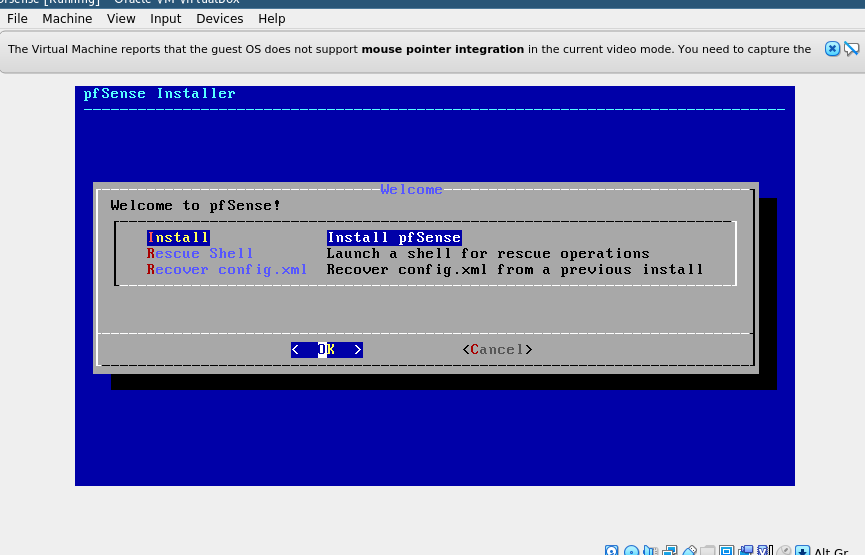Click 'Launch a shell for rescue operations' text
The image size is (865, 555).
[488, 254]
